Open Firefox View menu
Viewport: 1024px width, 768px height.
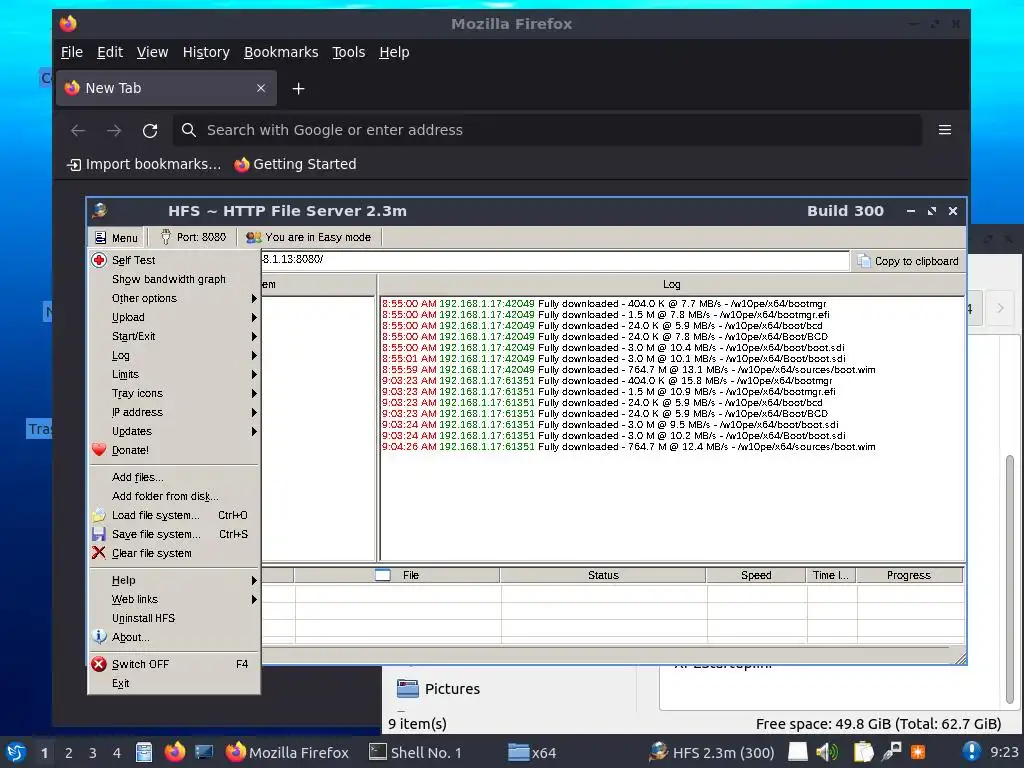(x=152, y=52)
